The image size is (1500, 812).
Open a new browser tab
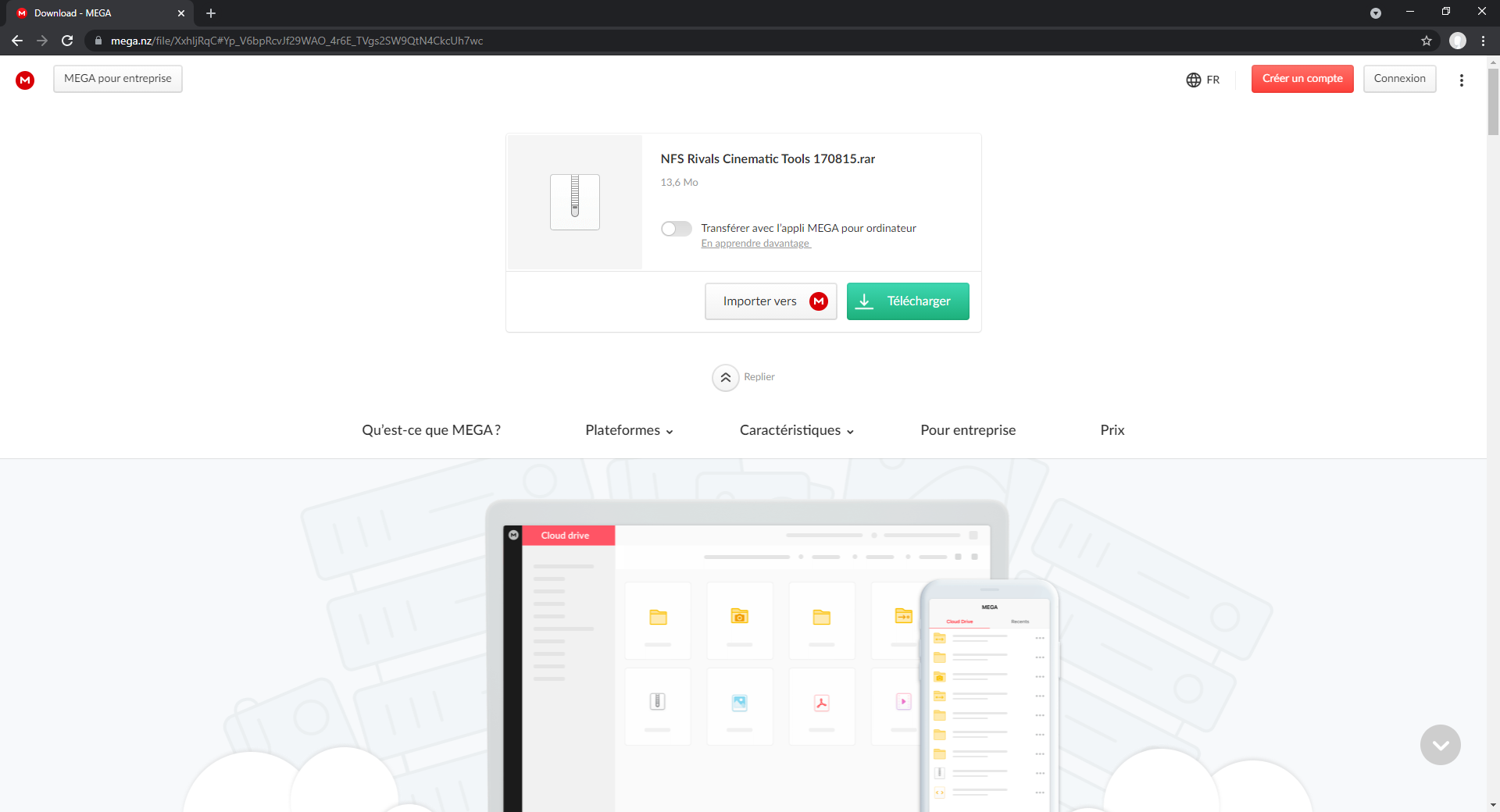[211, 13]
